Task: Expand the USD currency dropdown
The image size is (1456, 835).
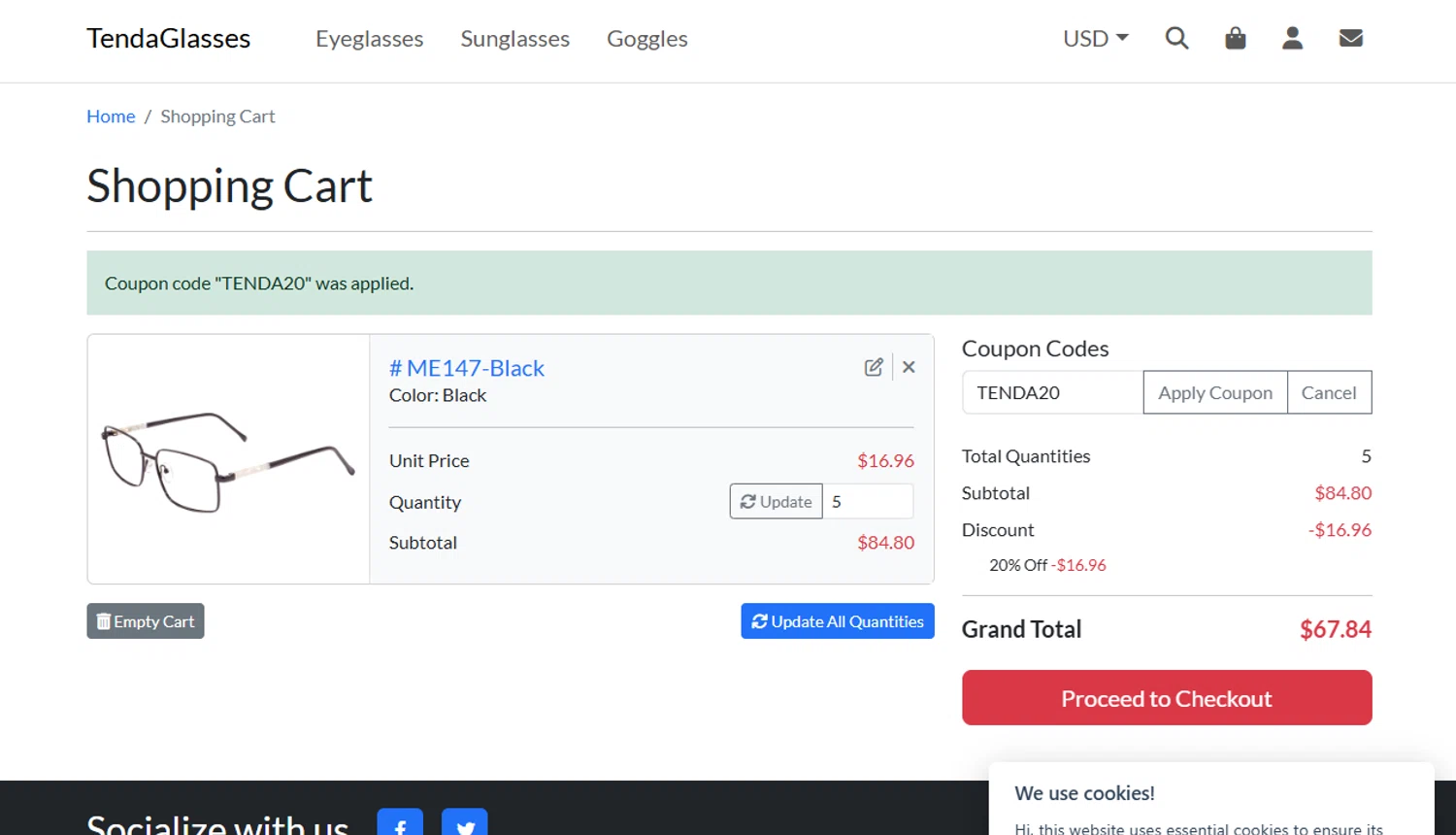Action: tap(1096, 39)
